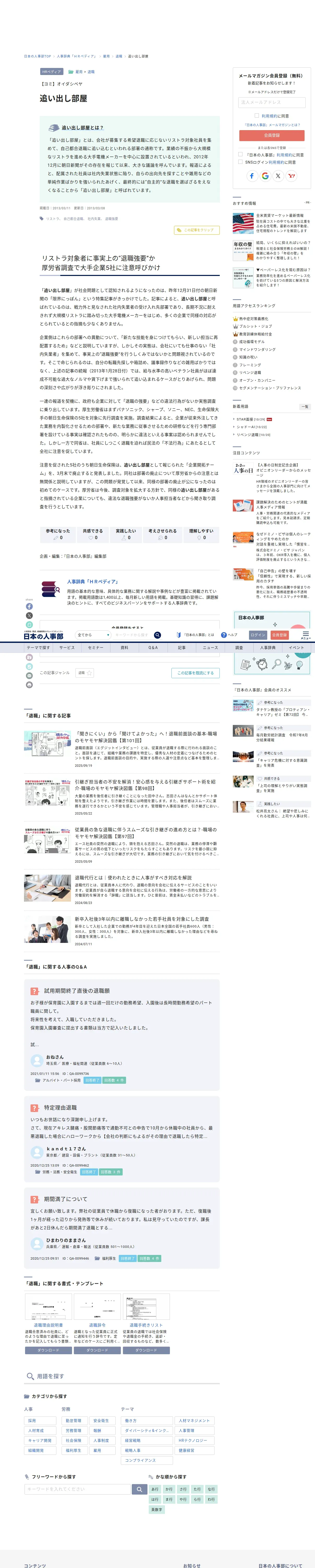Click kandt17さん user avatar icon
Screen dimensions: 315x1568
37,1152
